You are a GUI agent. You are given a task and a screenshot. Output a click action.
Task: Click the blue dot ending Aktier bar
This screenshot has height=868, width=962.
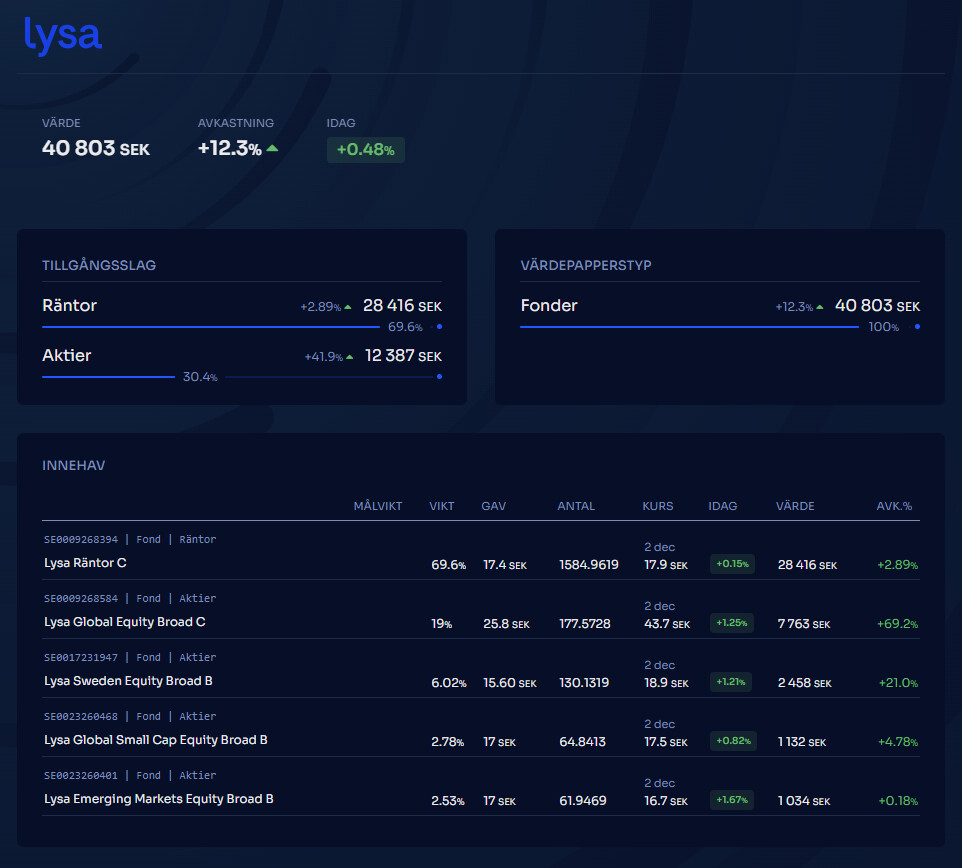(439, 377)
